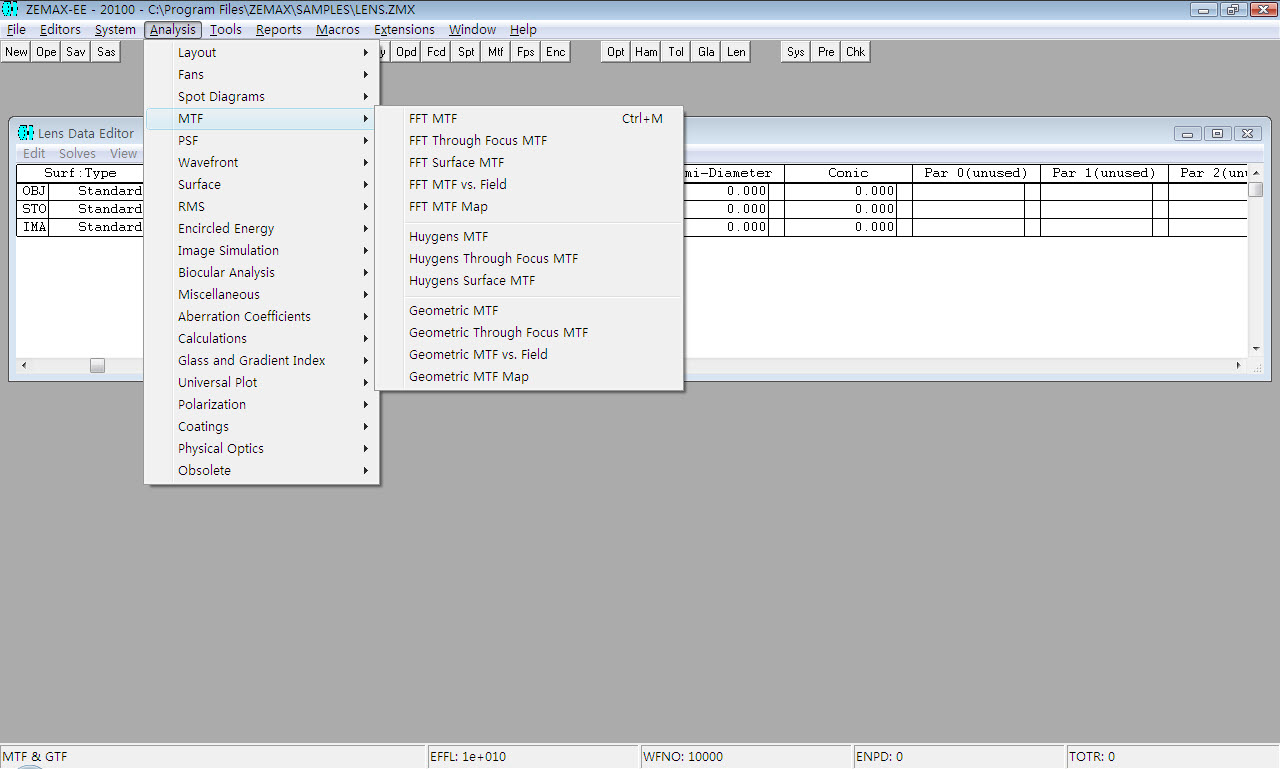The image size is (1280, 769).
Task: Choose Geometric MTF
Action: coord(529,310)
